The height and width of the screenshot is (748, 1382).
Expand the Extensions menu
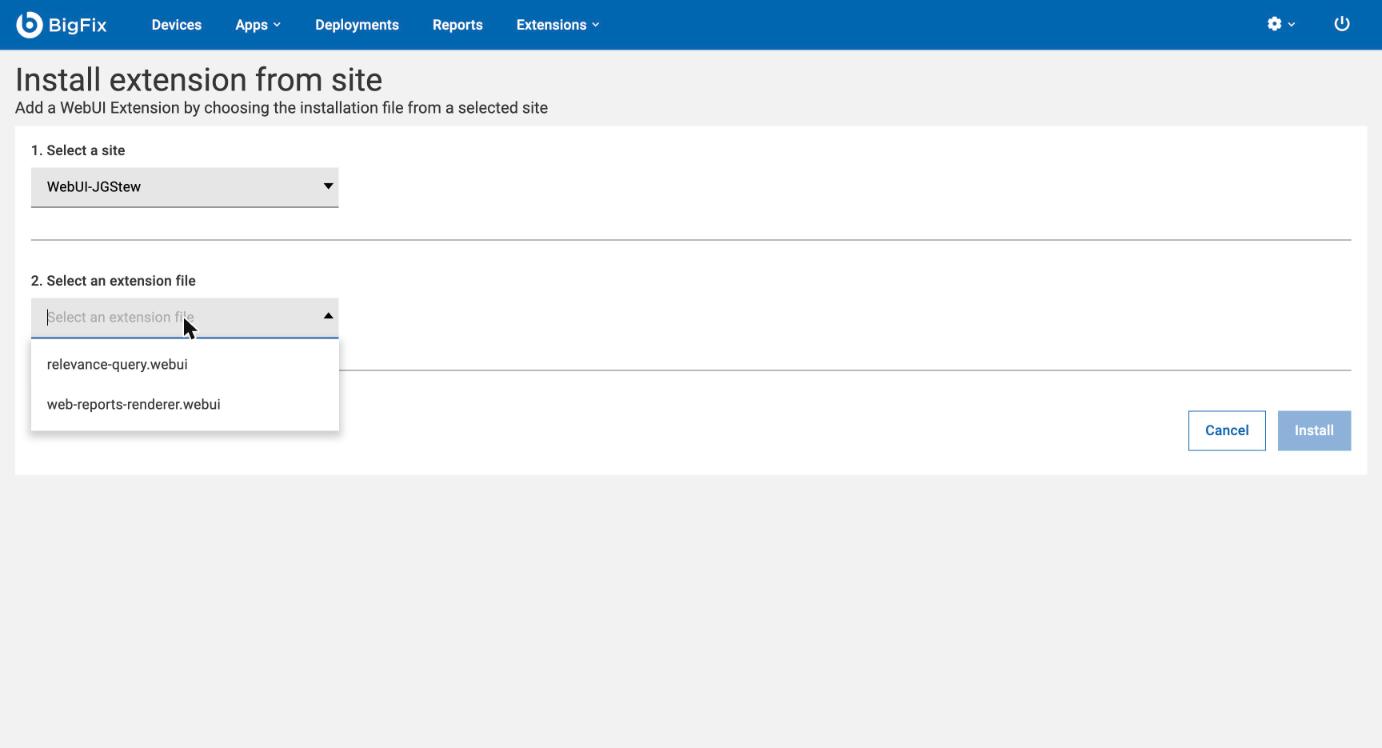558,25
